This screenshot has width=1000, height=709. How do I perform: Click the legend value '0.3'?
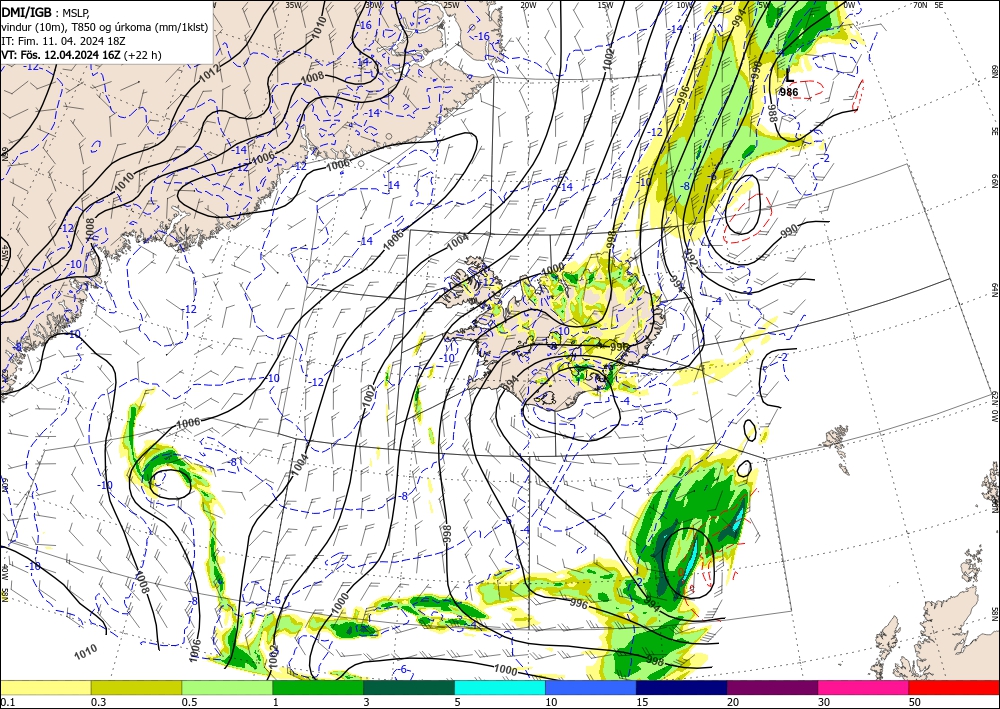coord(98,702)
